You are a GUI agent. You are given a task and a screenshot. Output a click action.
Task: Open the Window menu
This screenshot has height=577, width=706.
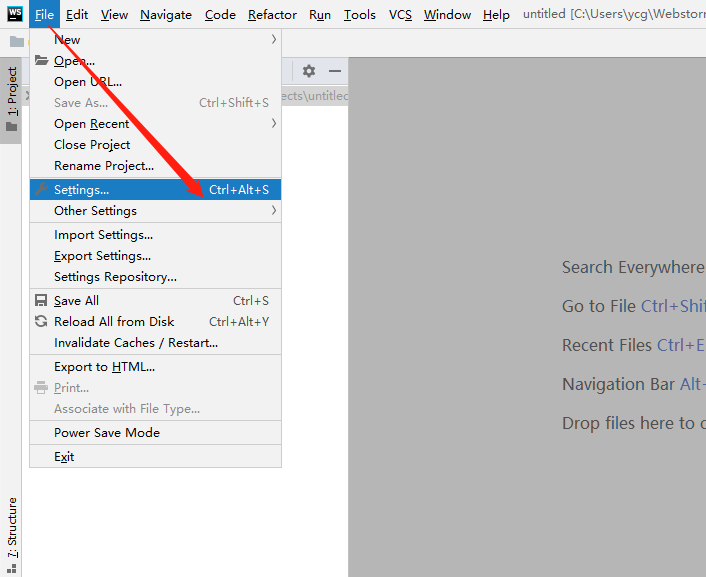point(447,14)
